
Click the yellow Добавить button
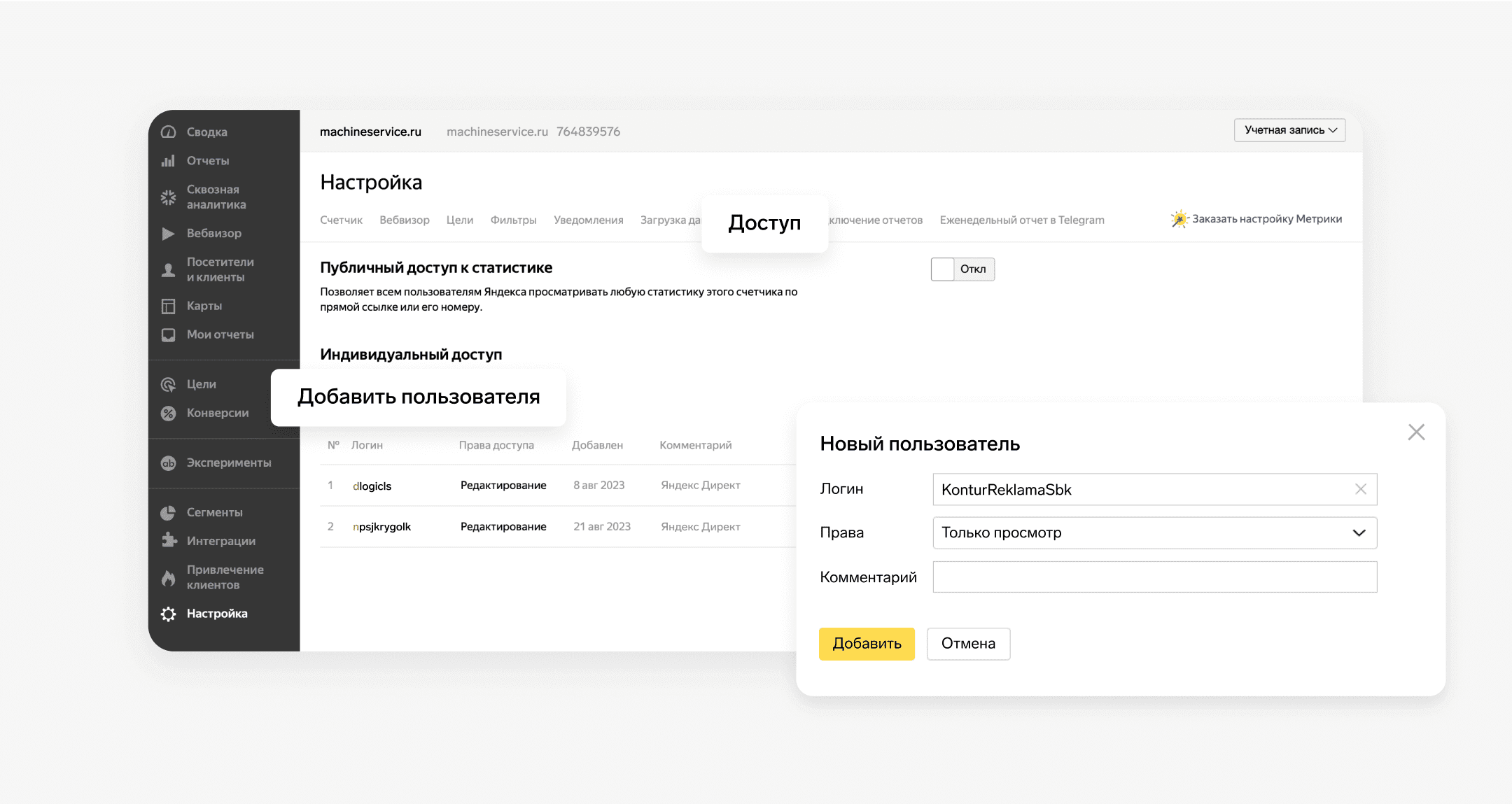867,644
